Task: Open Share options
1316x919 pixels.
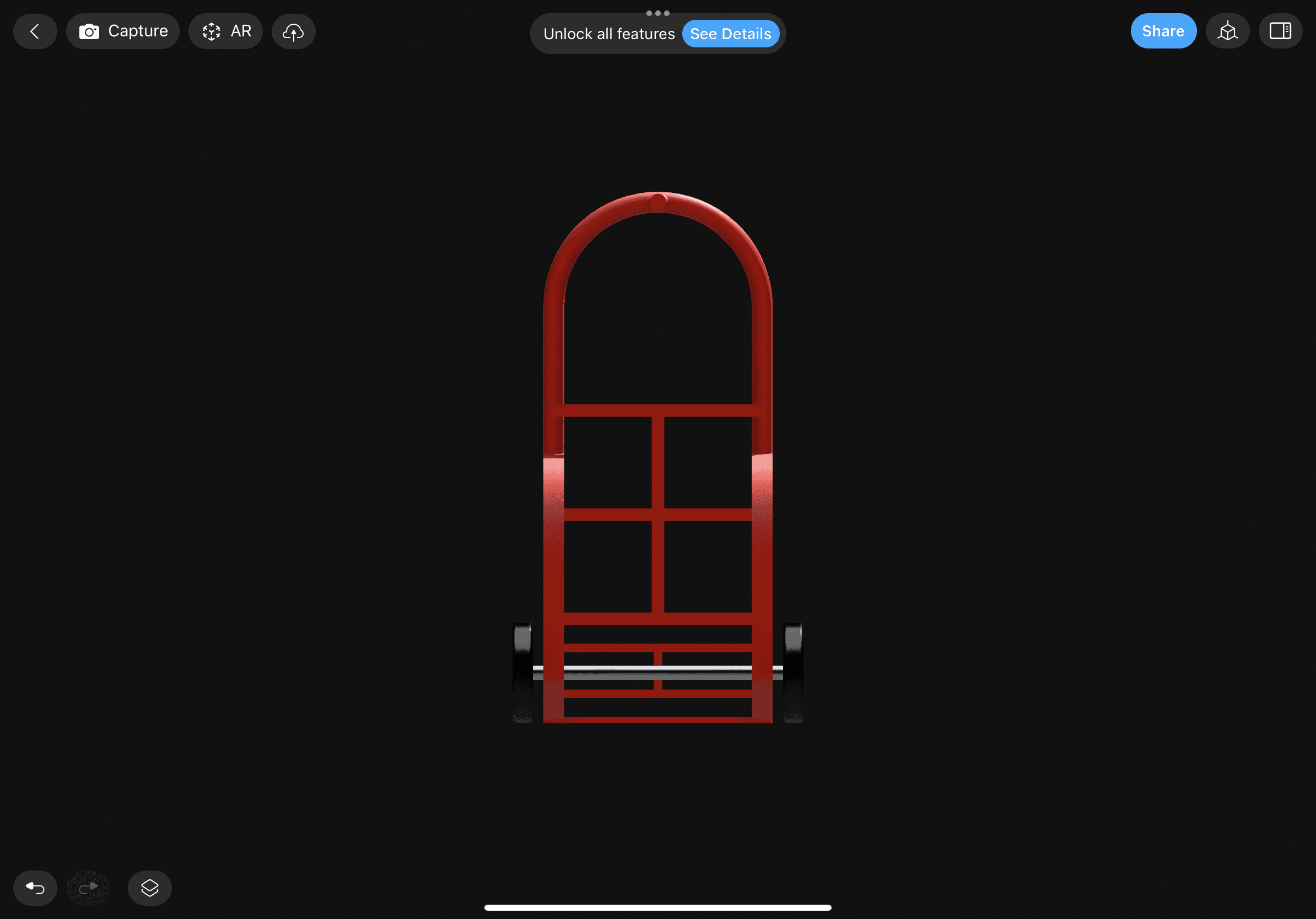Action: click(x=1163, y=31)
